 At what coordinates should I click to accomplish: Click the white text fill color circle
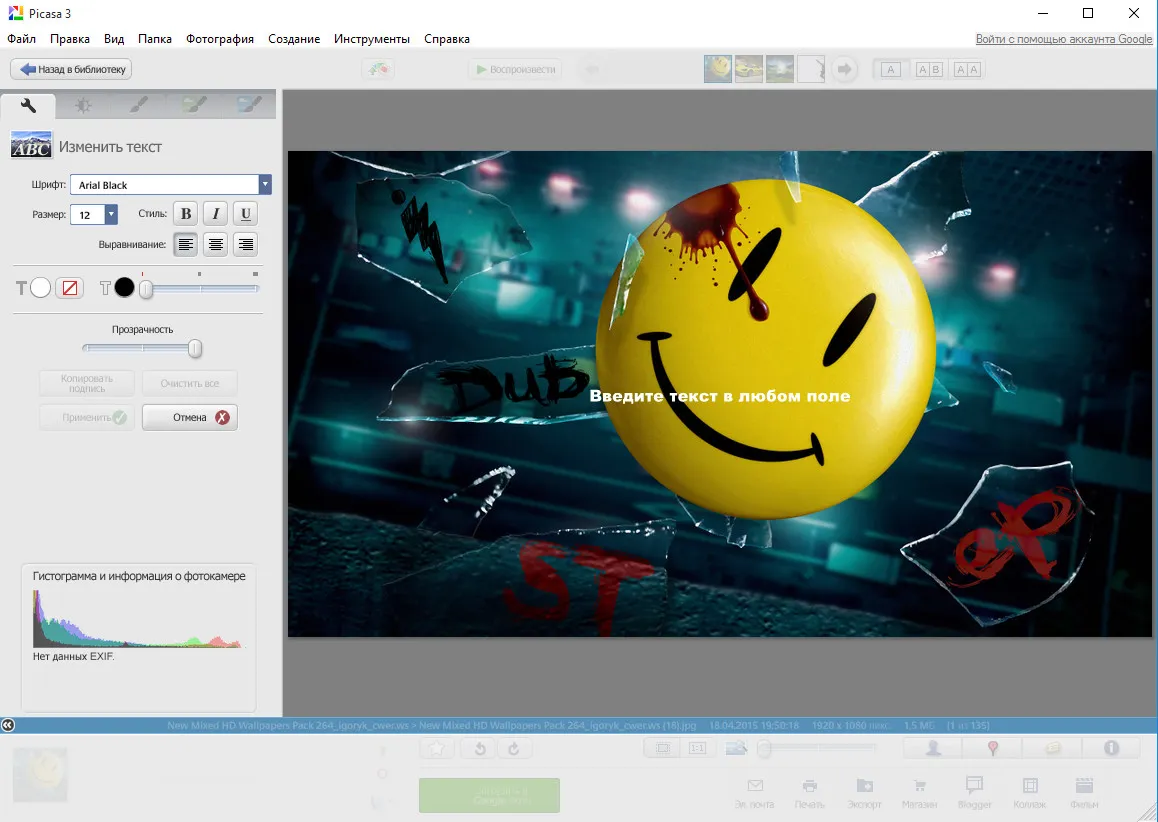pyautogui.click(x=41, y=288)
